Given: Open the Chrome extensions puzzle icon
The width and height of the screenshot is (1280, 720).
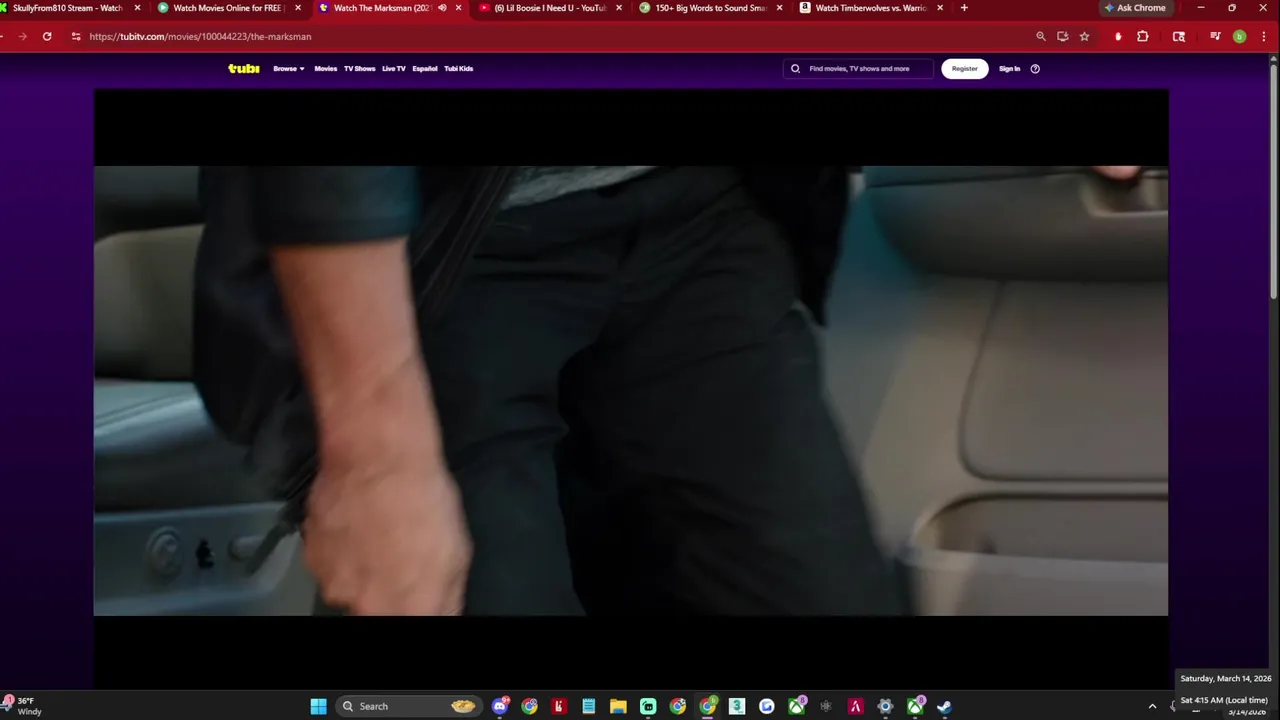Looking at the screenshot, I should [x=1143, y=36].
